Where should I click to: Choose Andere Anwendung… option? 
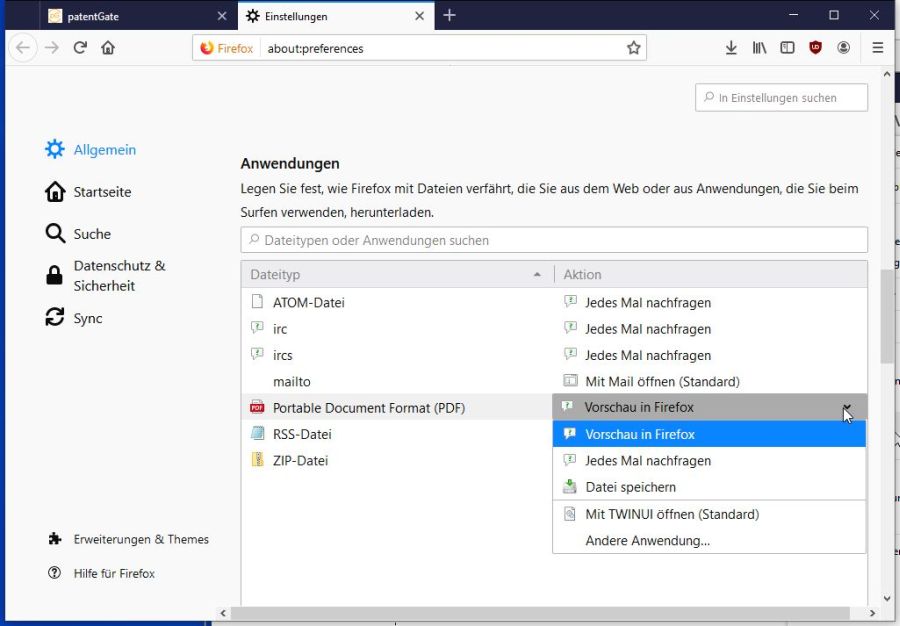point(709,541)
